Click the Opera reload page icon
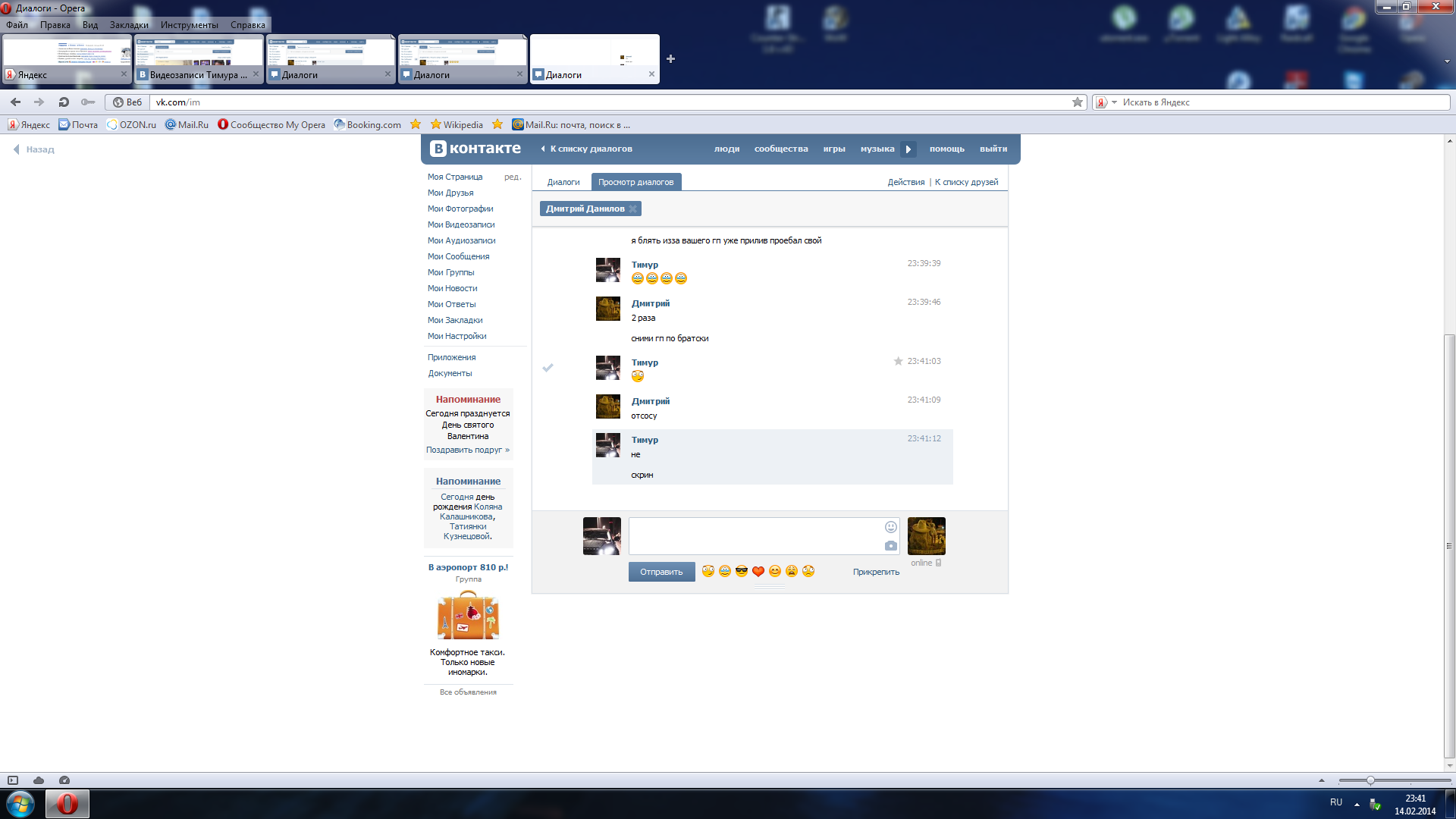Screen dimensions: 1456x819 (x=64, y=102)
